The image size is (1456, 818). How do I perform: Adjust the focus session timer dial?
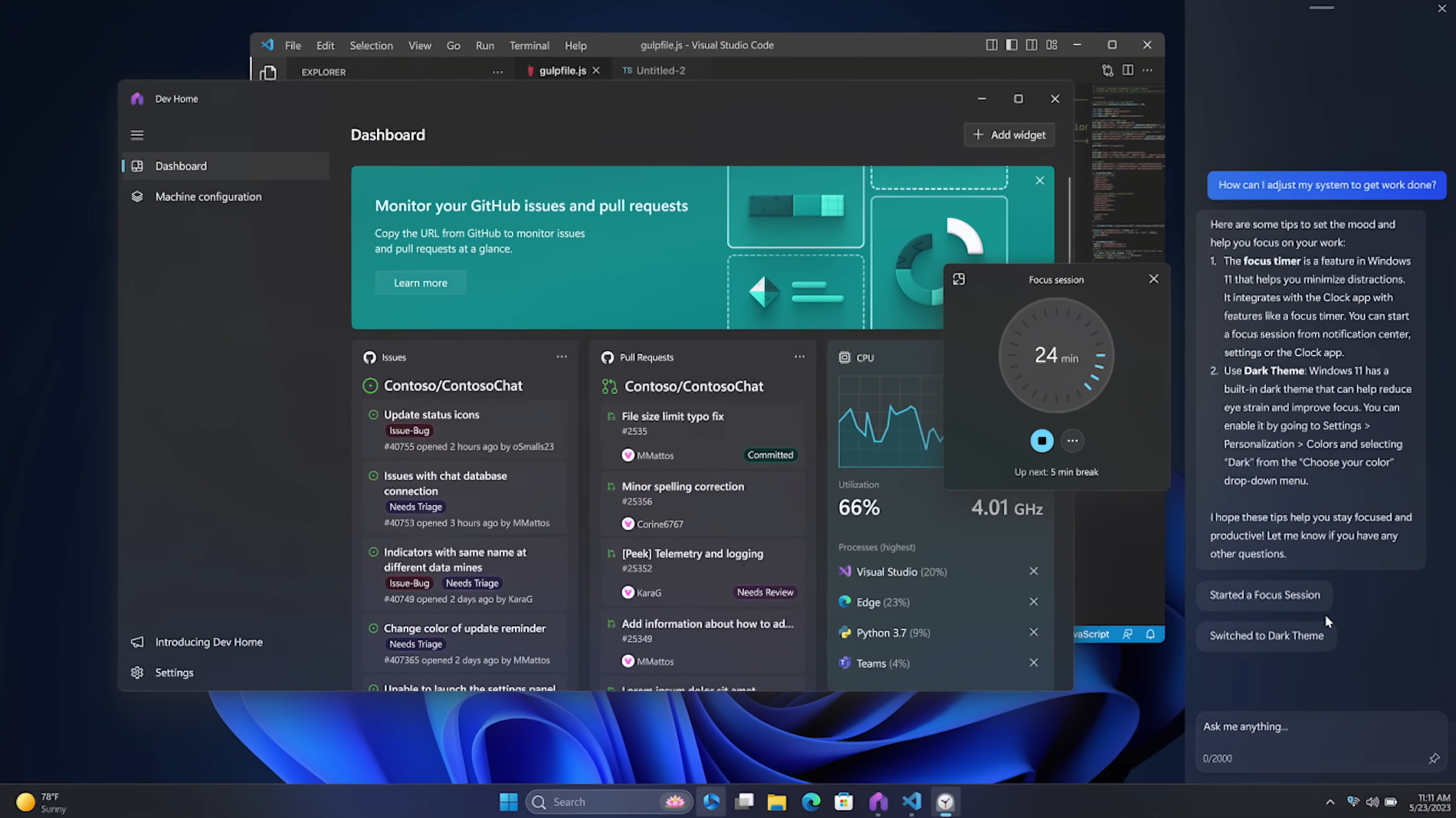[x=1056, y=356]
